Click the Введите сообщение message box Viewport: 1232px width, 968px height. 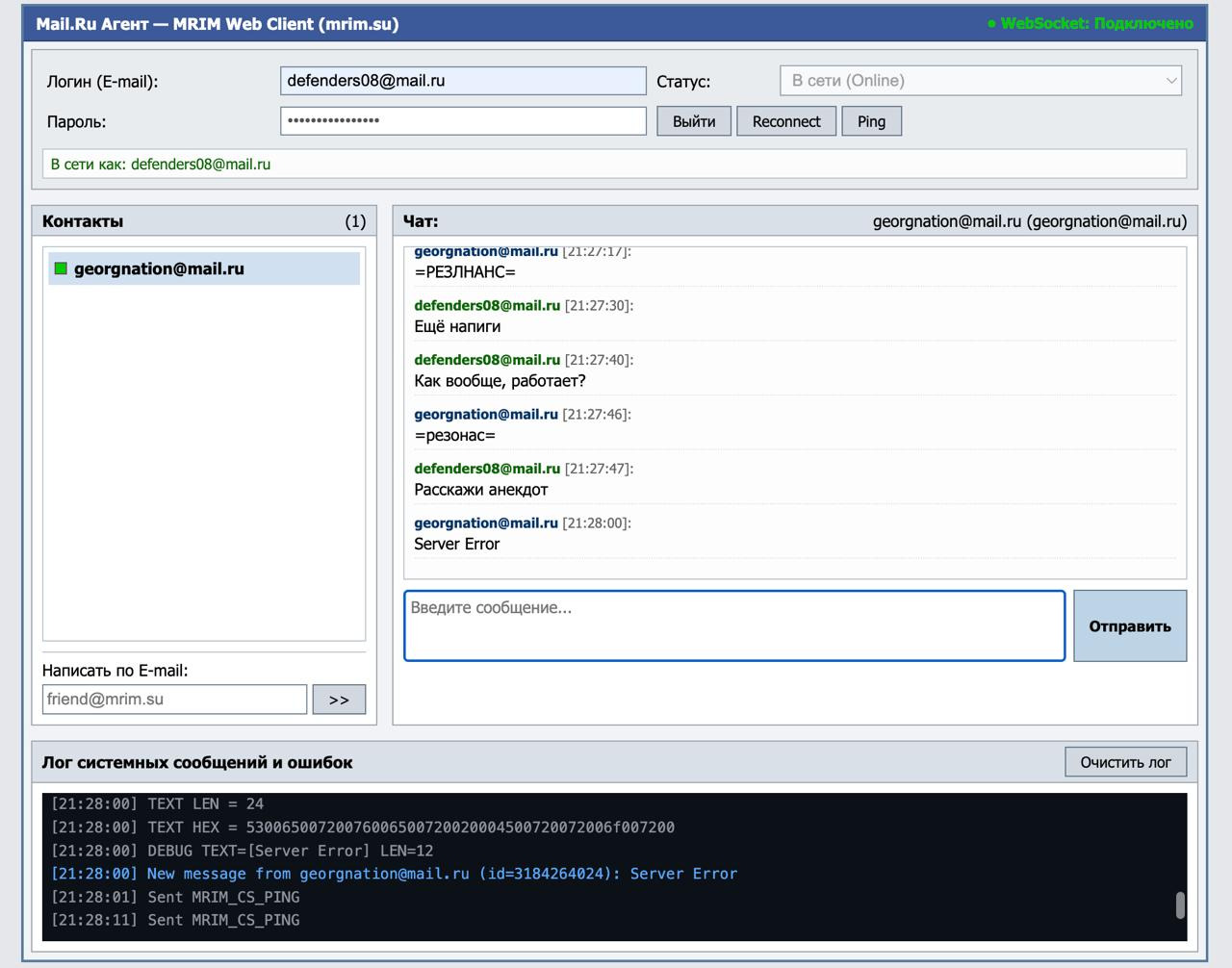tap(734, 626)
